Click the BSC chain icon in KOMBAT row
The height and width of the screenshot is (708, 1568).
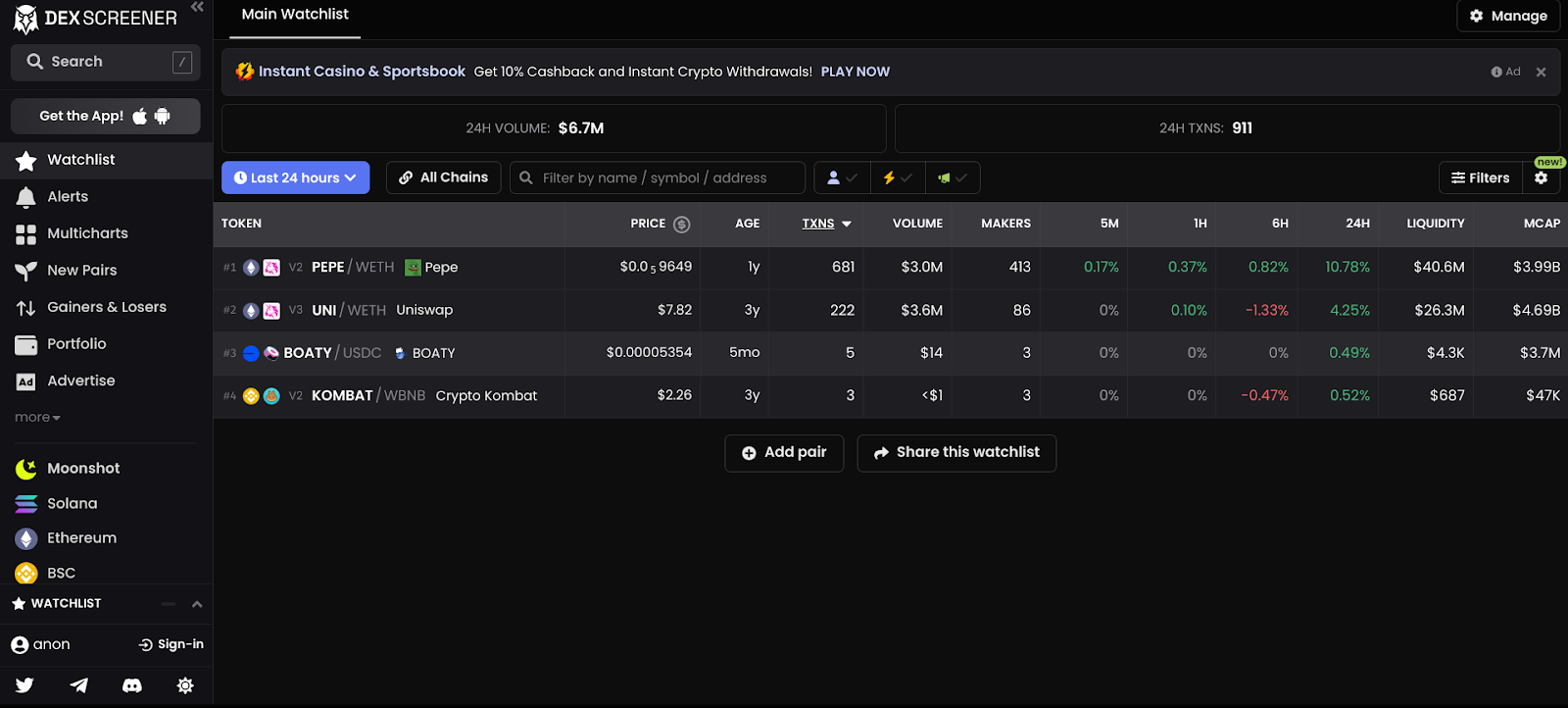tap(251, 396)
